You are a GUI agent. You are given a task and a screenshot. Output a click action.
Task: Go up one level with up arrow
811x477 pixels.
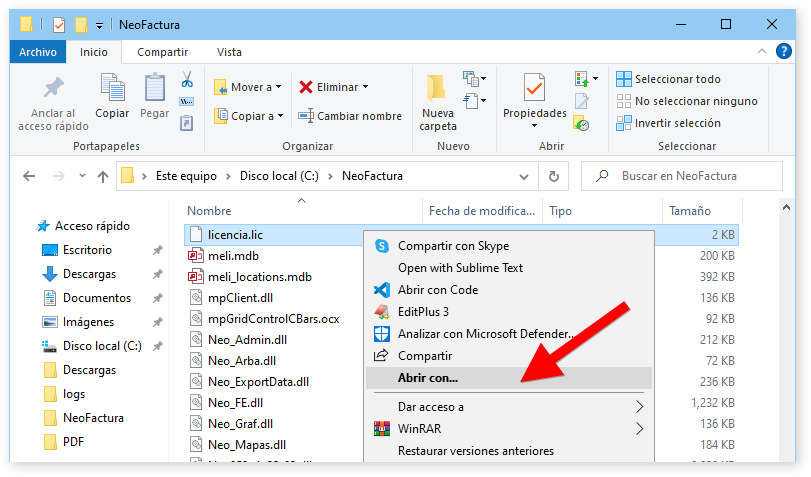tap(102, 176)
